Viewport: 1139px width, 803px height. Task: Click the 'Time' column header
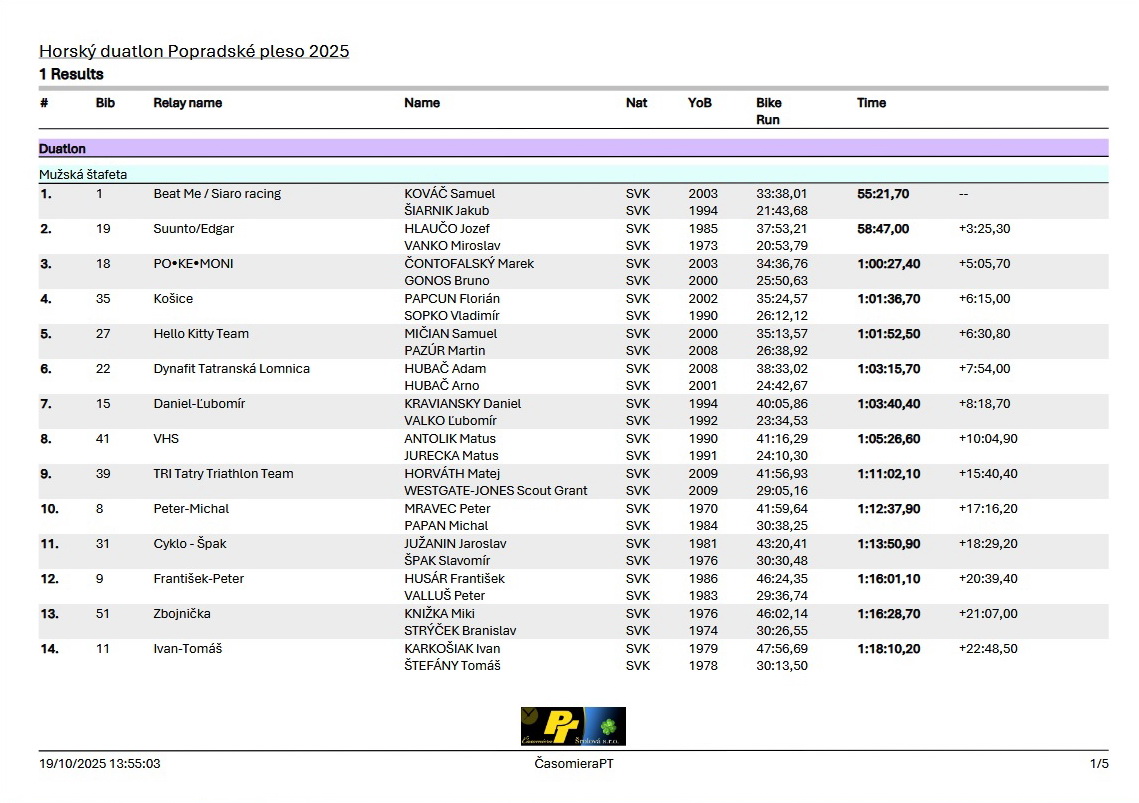coord(871,103)
